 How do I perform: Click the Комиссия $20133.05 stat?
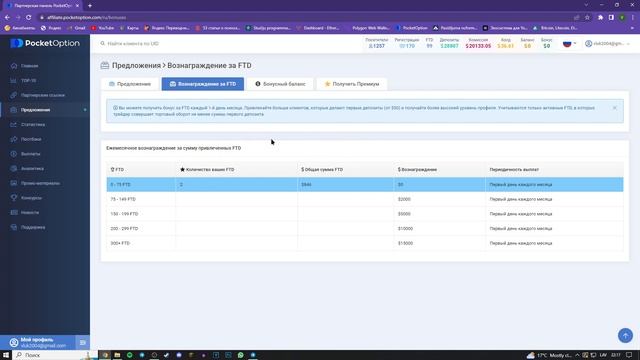tap(478, 43)
